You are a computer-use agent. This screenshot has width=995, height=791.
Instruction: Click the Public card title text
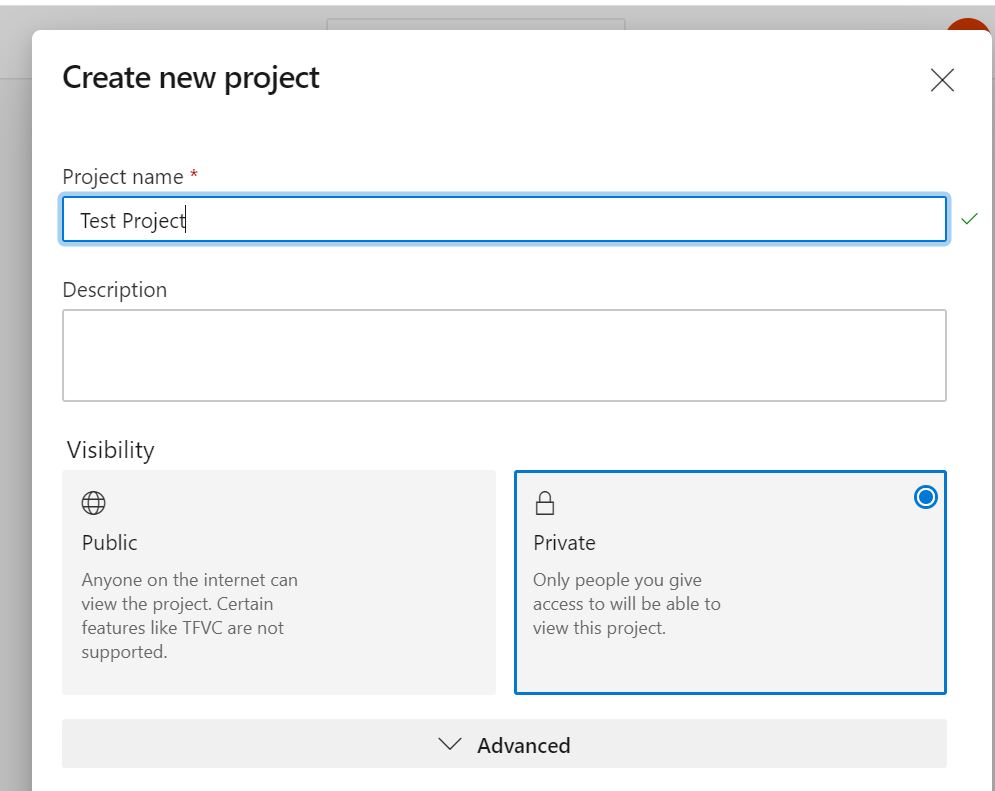coord(109,543)
